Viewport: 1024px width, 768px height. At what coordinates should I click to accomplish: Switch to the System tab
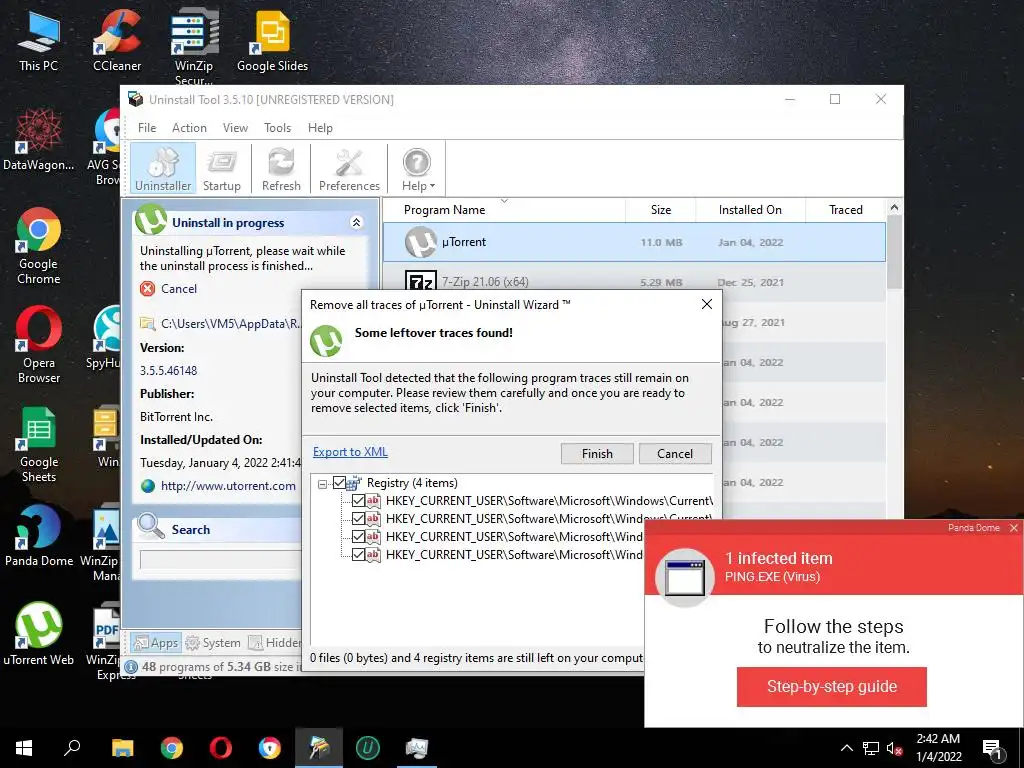(x=213, y=643)
